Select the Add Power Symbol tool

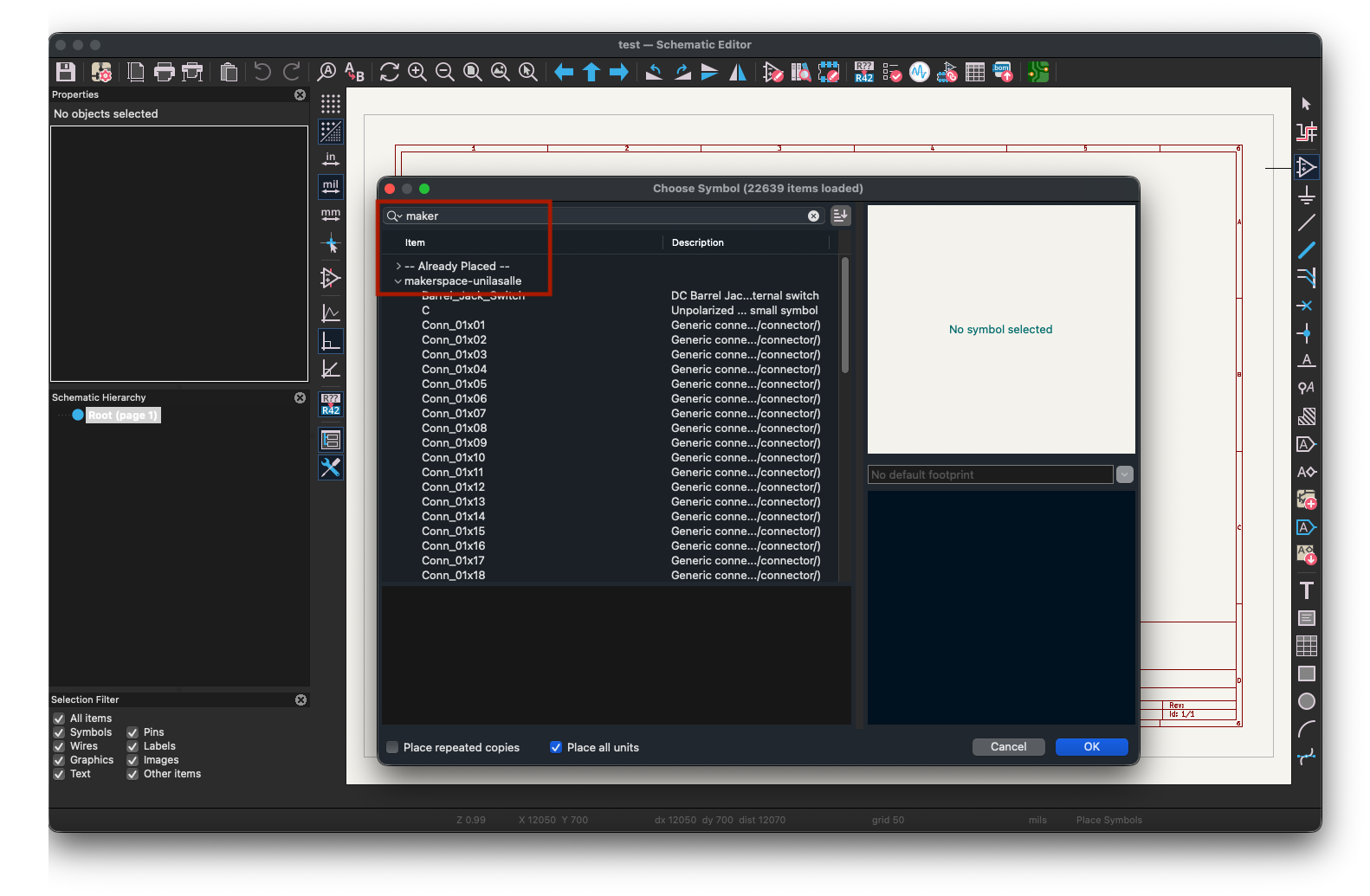[x=1306, y=195]
